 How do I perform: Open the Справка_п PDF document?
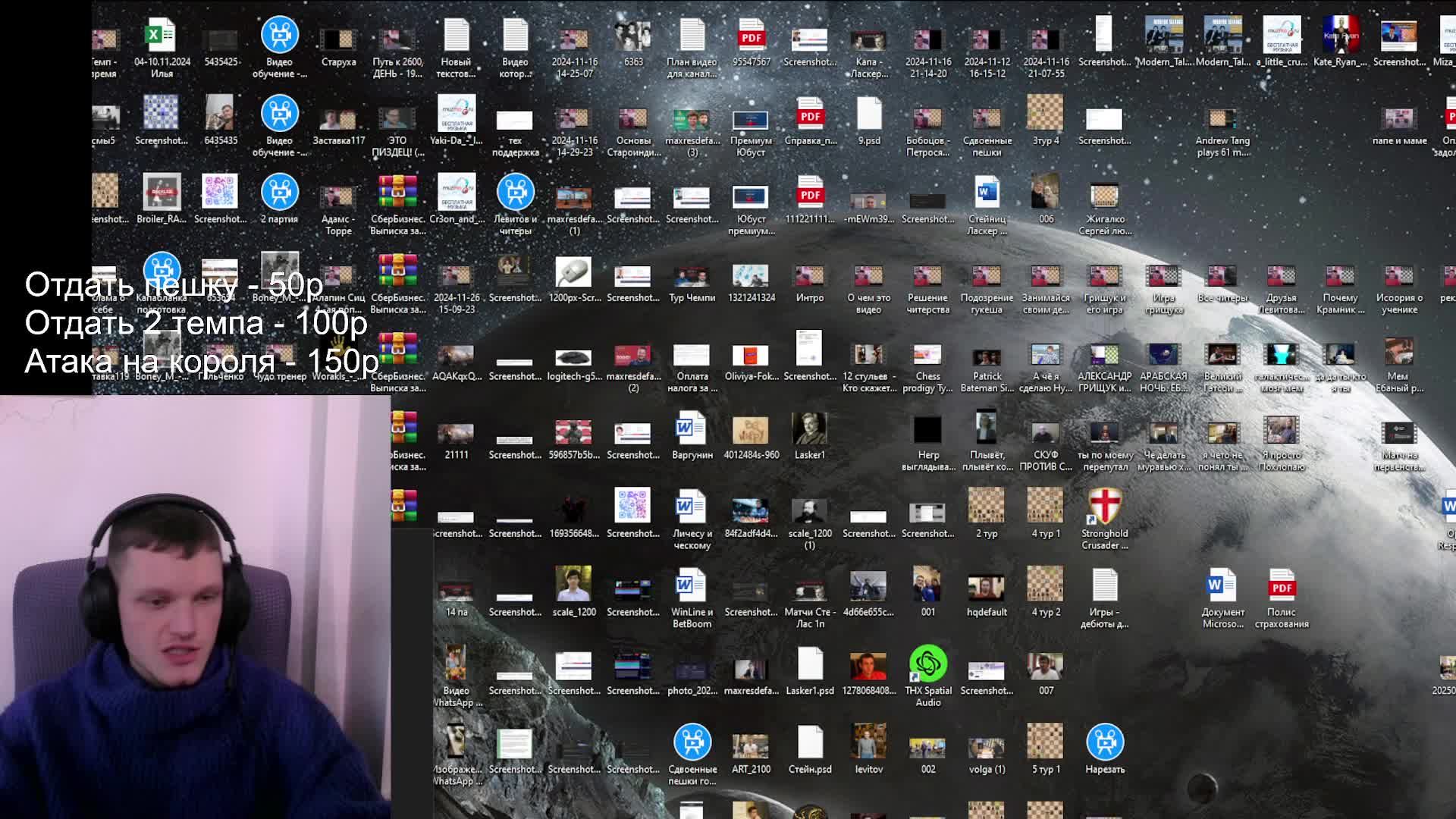(809, 115)
